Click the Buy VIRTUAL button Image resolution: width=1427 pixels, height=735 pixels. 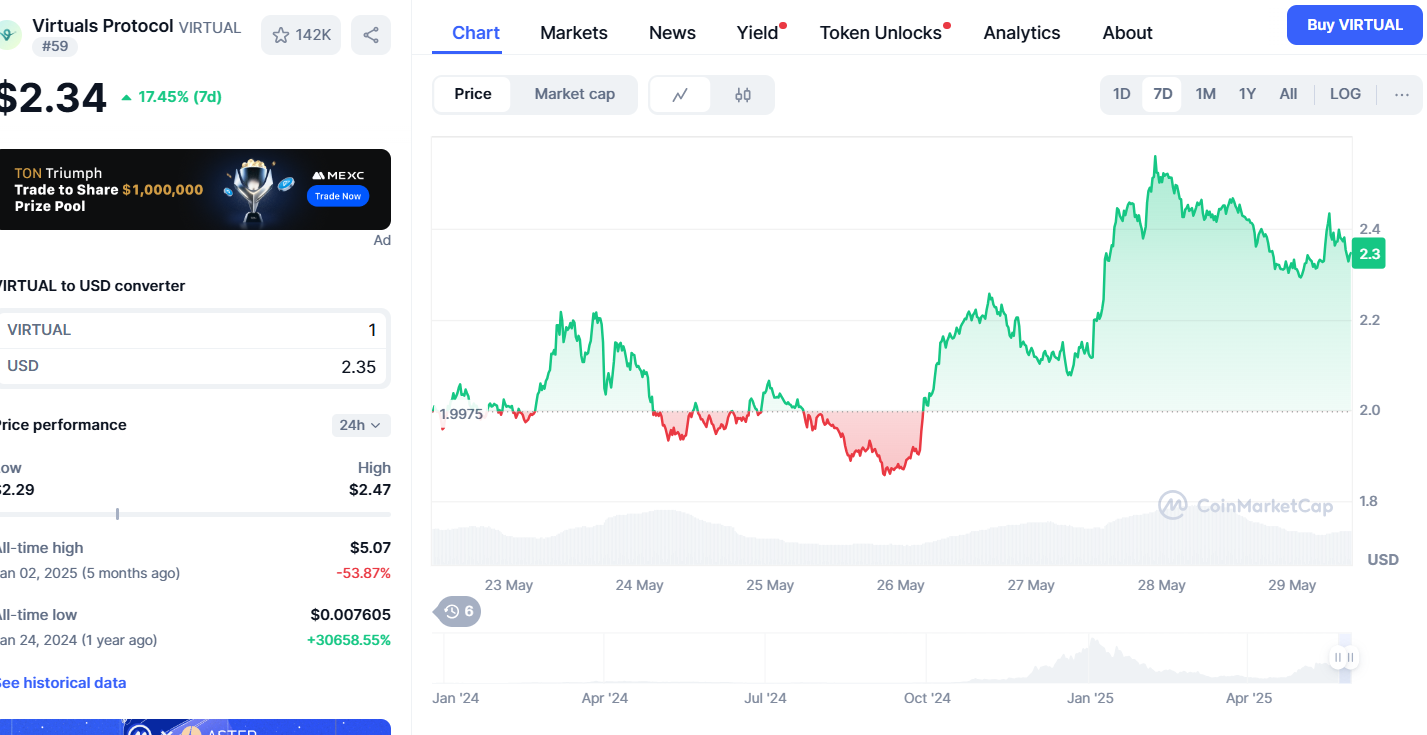tap(1354, 25)
